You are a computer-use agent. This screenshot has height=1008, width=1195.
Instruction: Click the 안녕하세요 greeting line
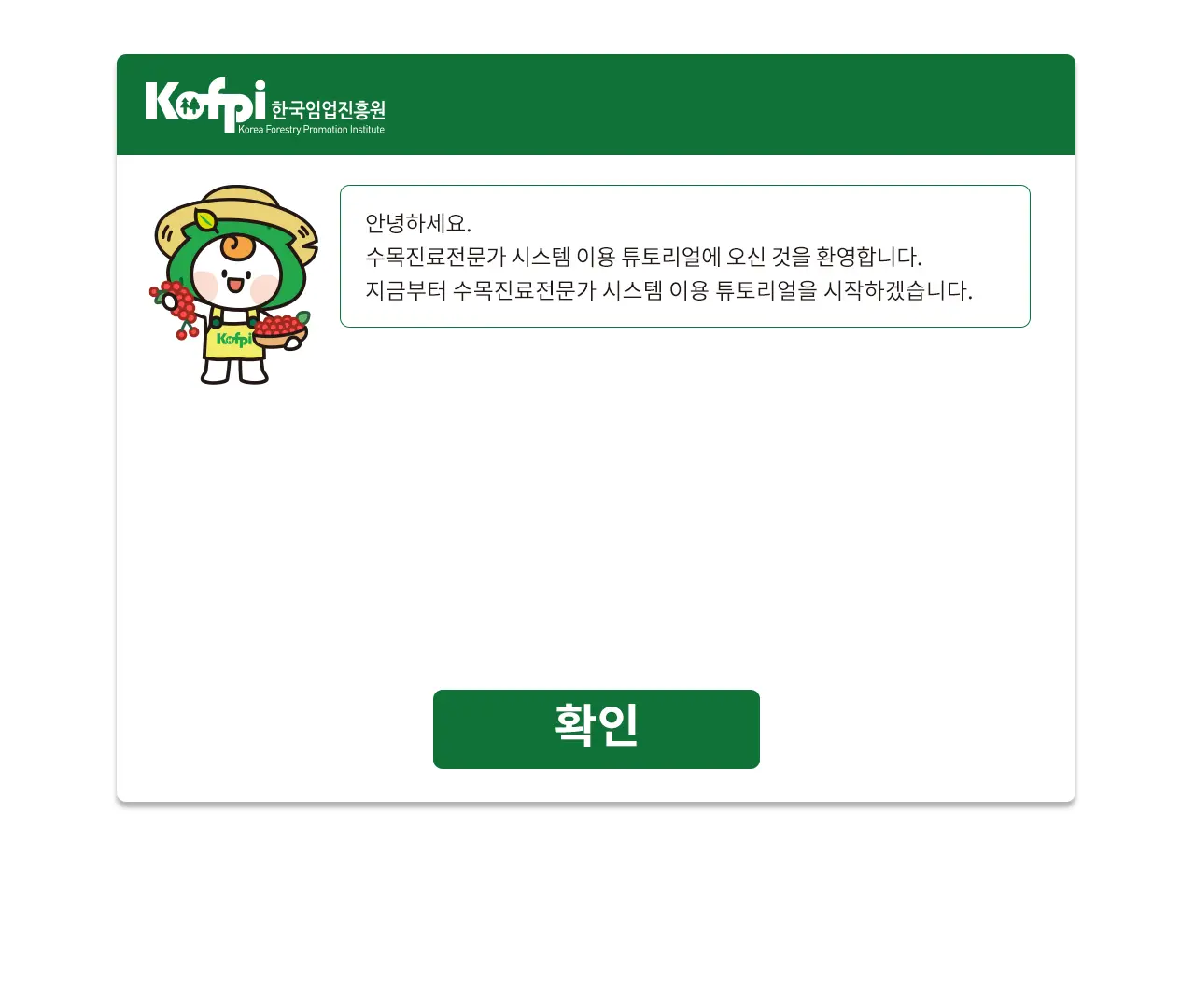coord(418,223)
